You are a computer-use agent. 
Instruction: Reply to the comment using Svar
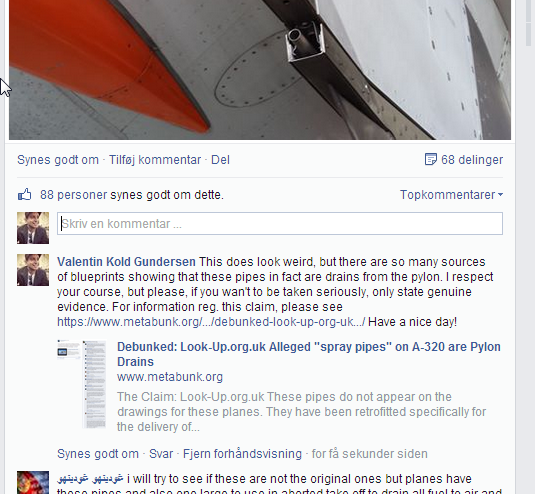161,454
